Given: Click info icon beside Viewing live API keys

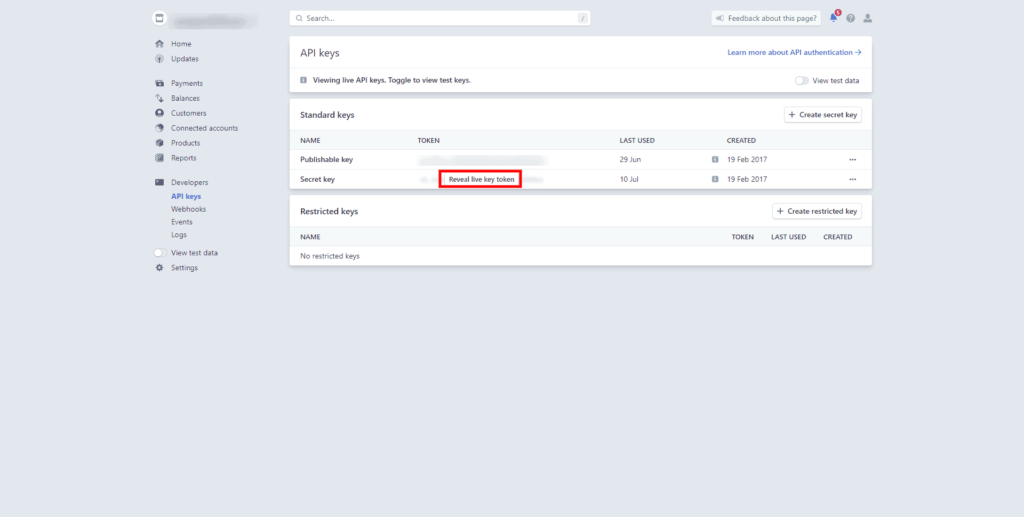Looking at the screenshot, I should point(303,80).
